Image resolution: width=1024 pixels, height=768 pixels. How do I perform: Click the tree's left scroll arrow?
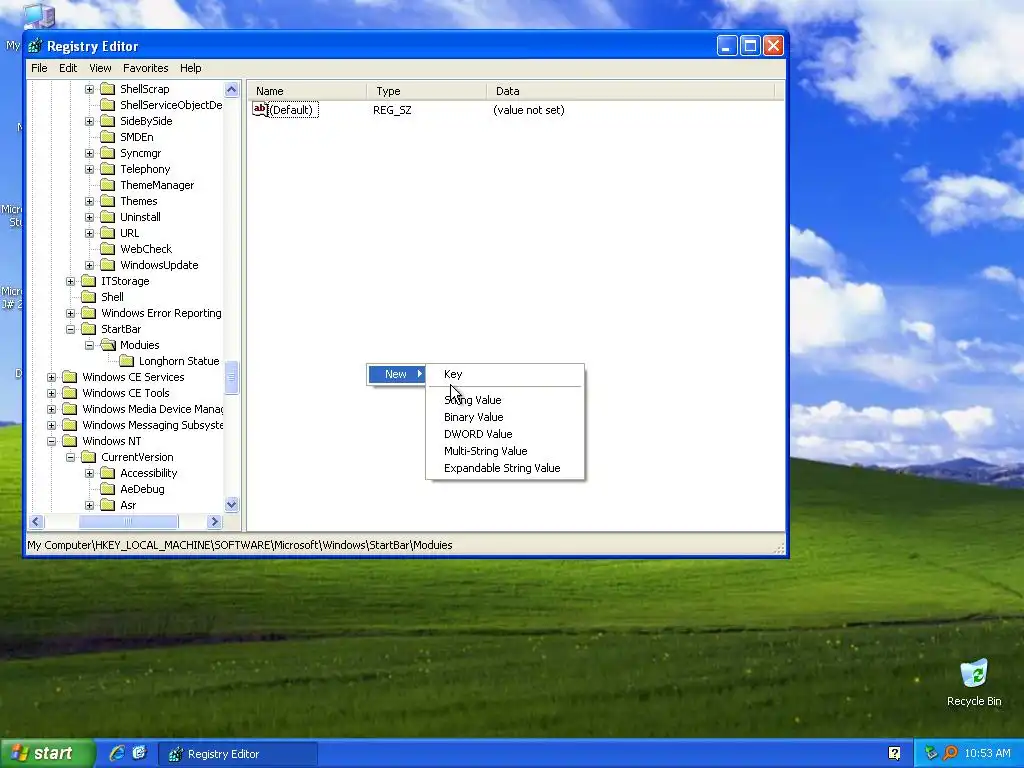click(36, 522)
